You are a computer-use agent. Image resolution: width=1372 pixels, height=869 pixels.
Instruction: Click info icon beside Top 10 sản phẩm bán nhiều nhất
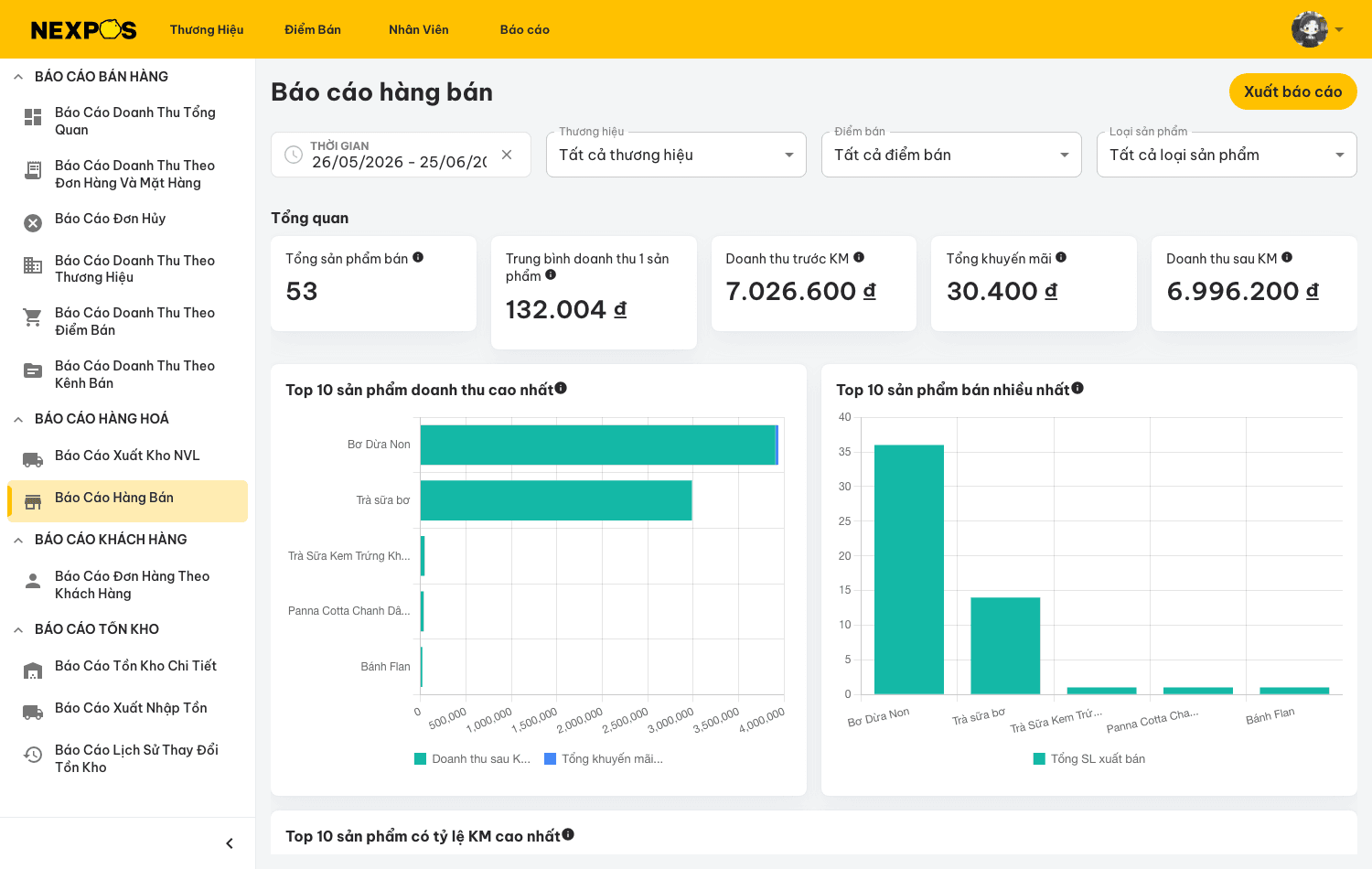[1077, 388]
